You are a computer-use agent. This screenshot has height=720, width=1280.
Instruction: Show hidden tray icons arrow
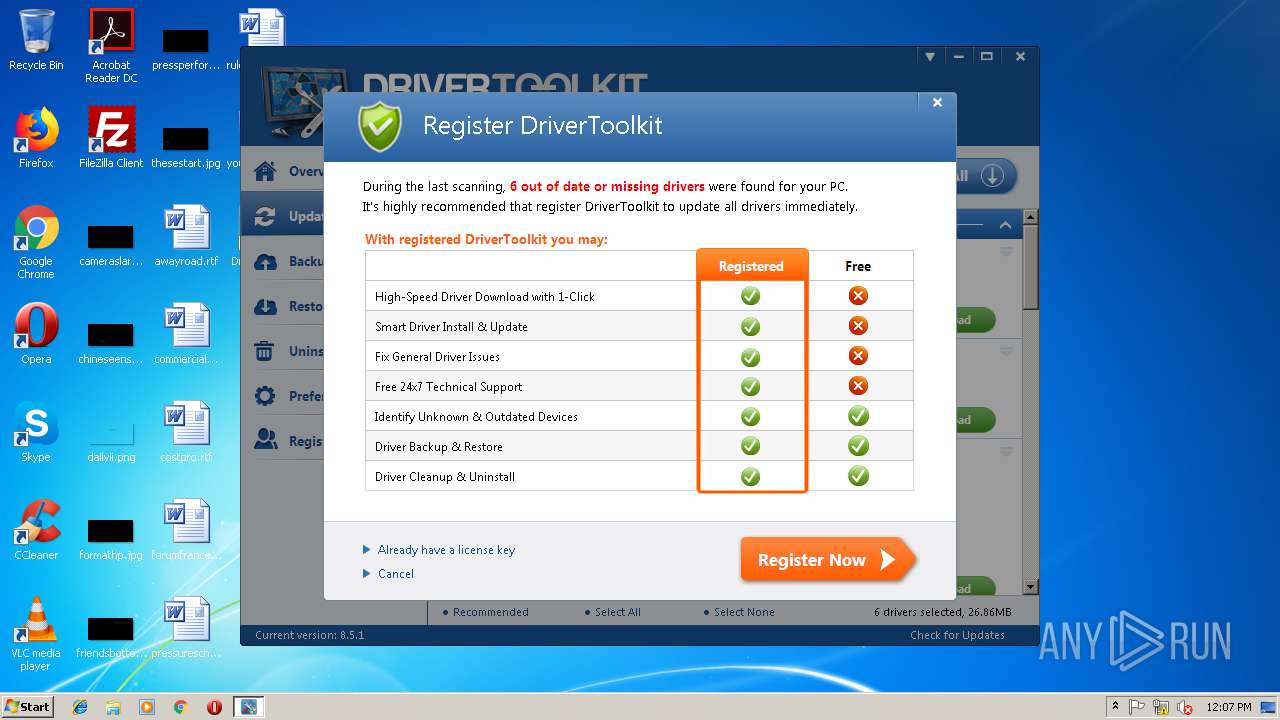coord(1115,707)
